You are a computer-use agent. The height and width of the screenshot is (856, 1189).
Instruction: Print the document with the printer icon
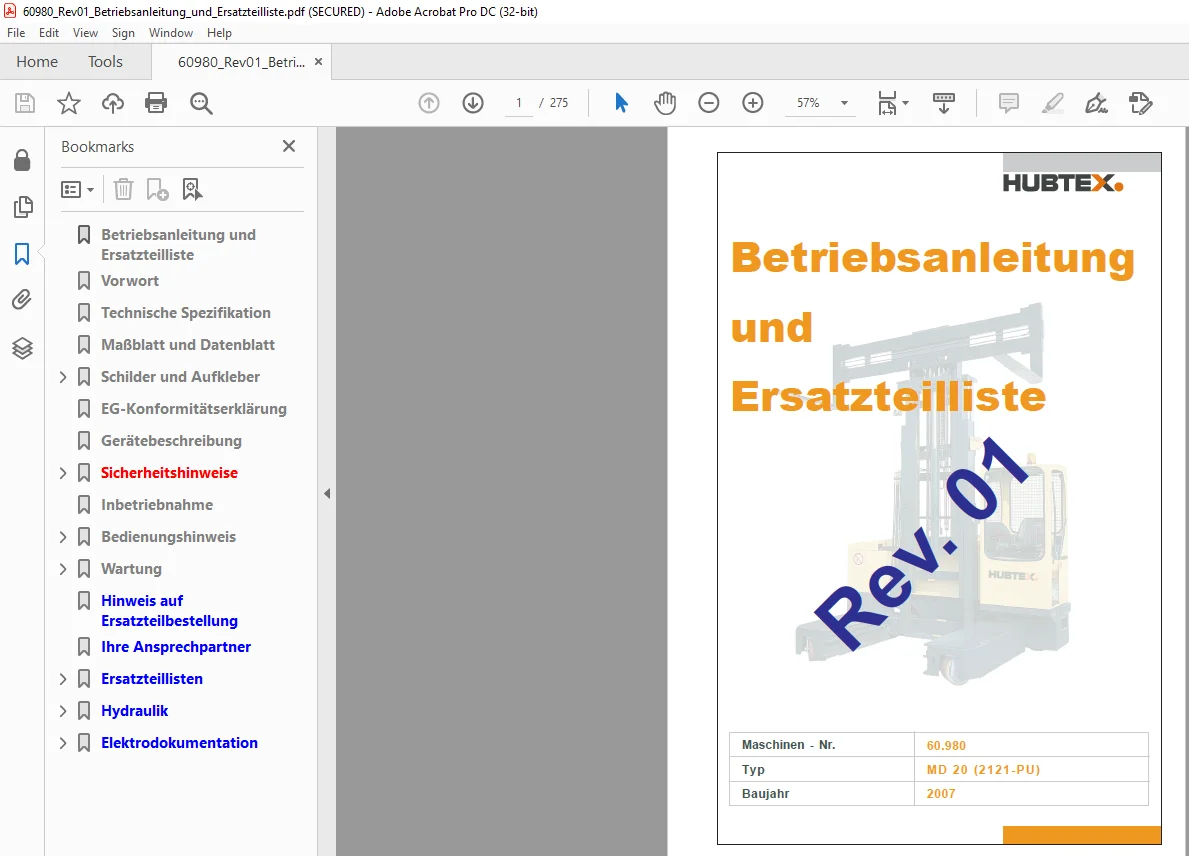tap(156, 103)
